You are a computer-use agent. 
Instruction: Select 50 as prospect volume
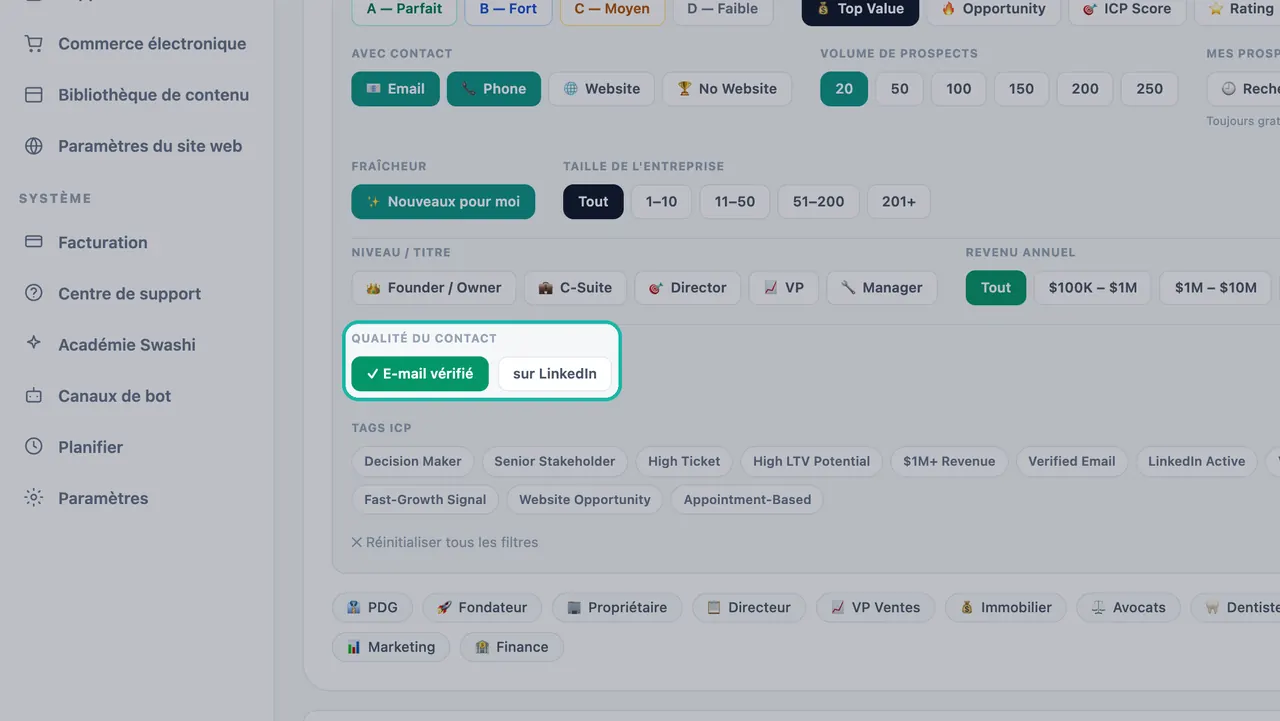(900, 89)
